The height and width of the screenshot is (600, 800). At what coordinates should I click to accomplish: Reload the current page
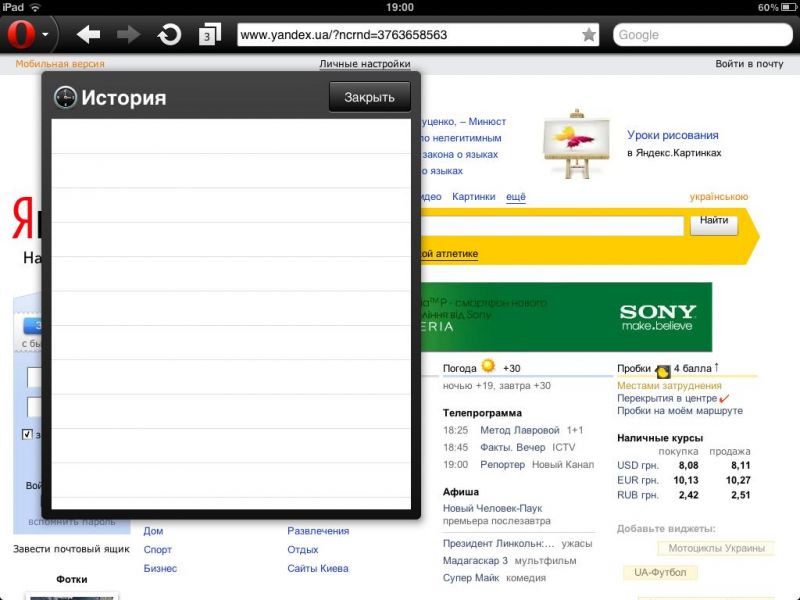pos(170,35)
